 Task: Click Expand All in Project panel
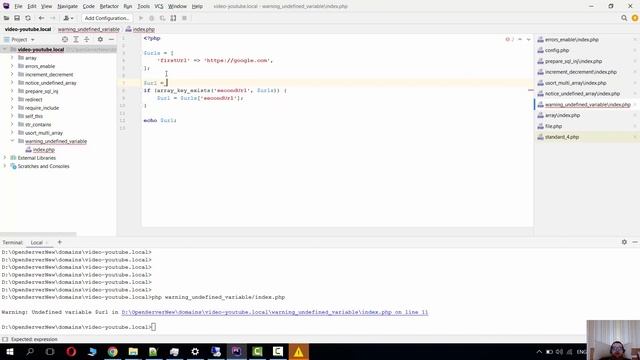(x=76, y=40)
